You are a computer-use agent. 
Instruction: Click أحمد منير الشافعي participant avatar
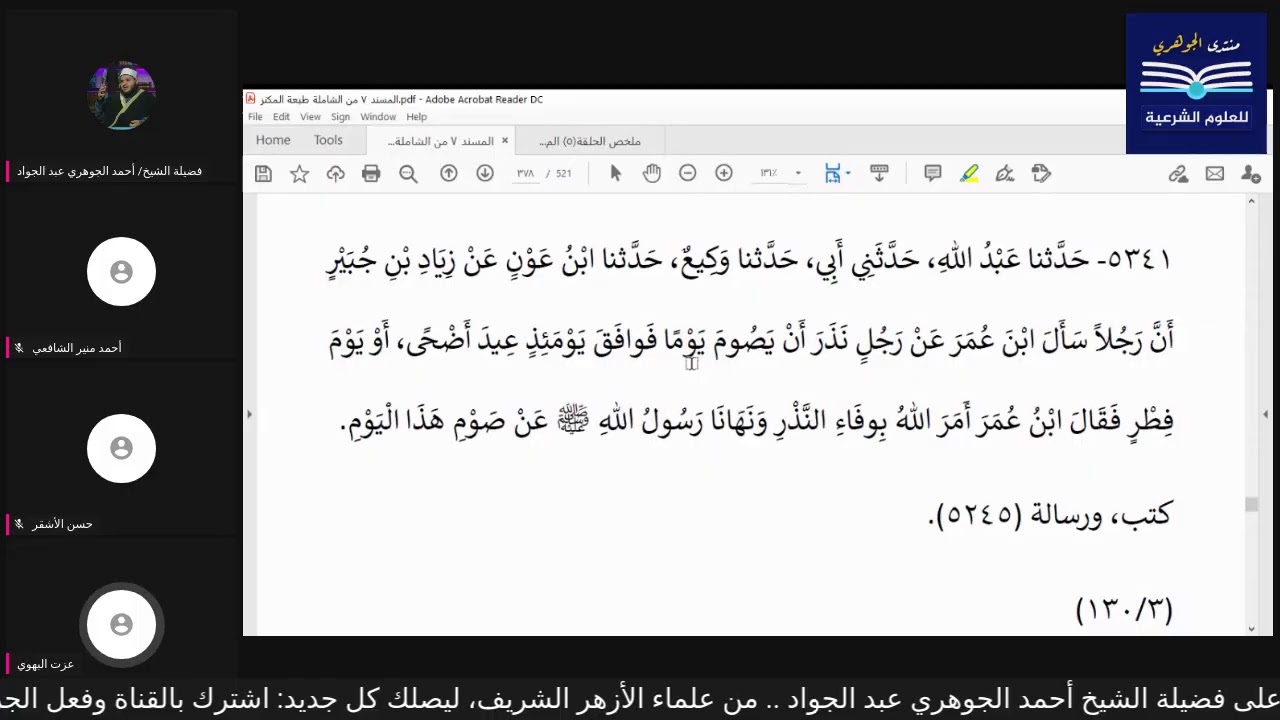pyautogui.click(x=121, y=272)
